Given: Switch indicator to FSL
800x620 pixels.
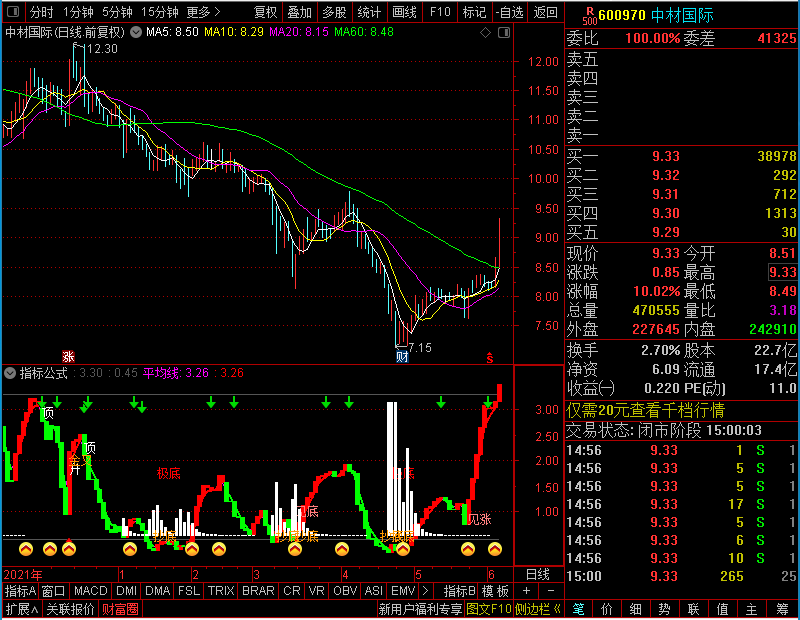Looking at the screenshot, I should [189, 591].
